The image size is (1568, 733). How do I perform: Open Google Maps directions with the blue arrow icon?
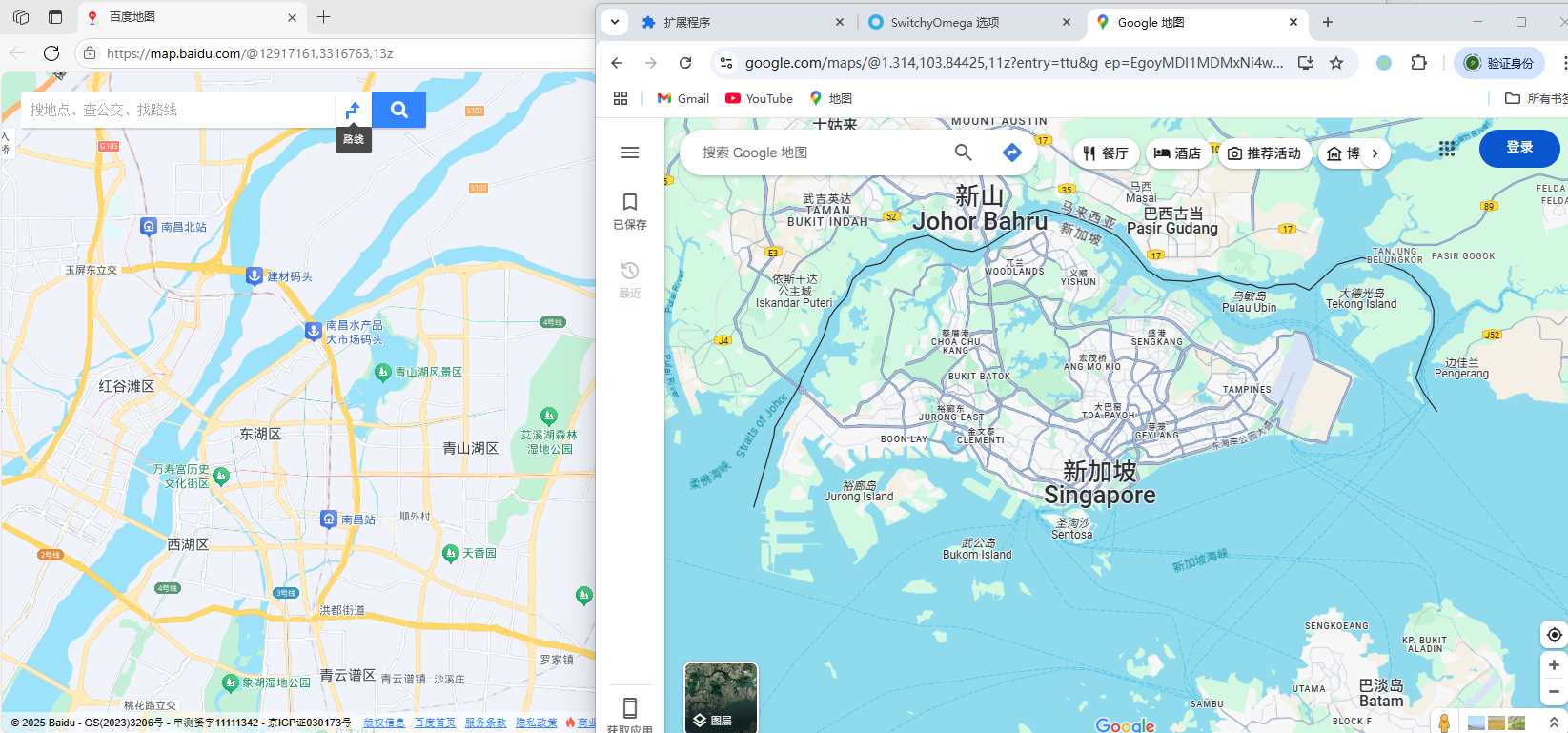[1011, 153]
